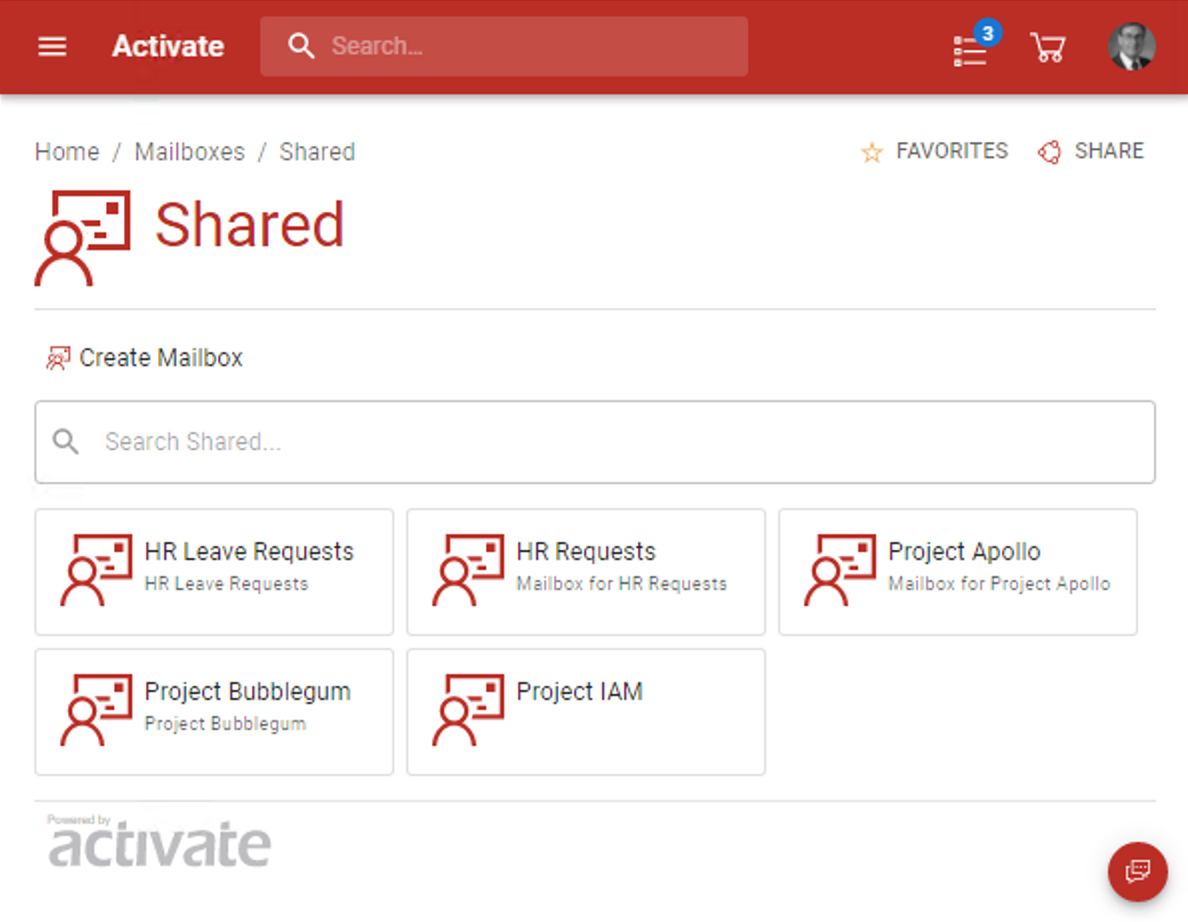Go to Mailboxes breadcrumb

[x=189, y=152]
